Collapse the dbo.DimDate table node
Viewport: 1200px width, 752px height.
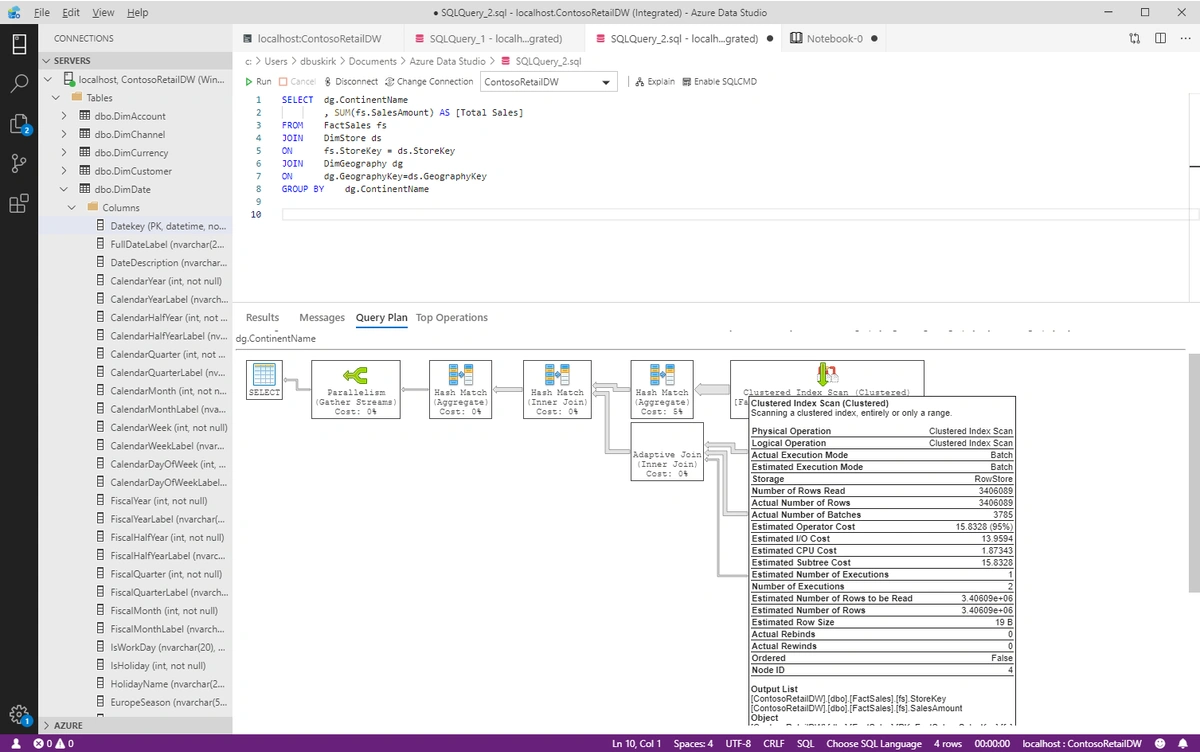[64, 189]
